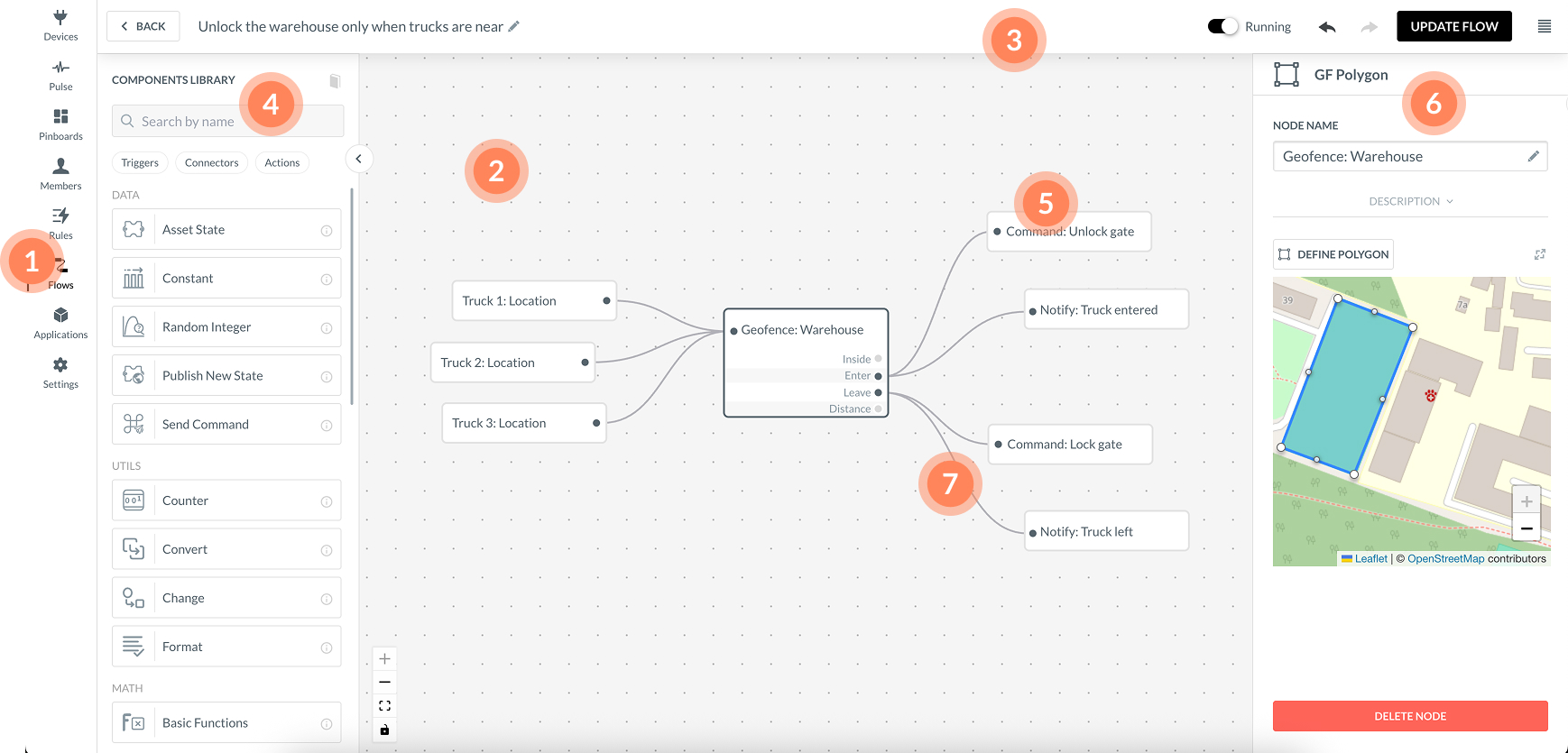Open the hamburger menu at top right

(1544, 26)
